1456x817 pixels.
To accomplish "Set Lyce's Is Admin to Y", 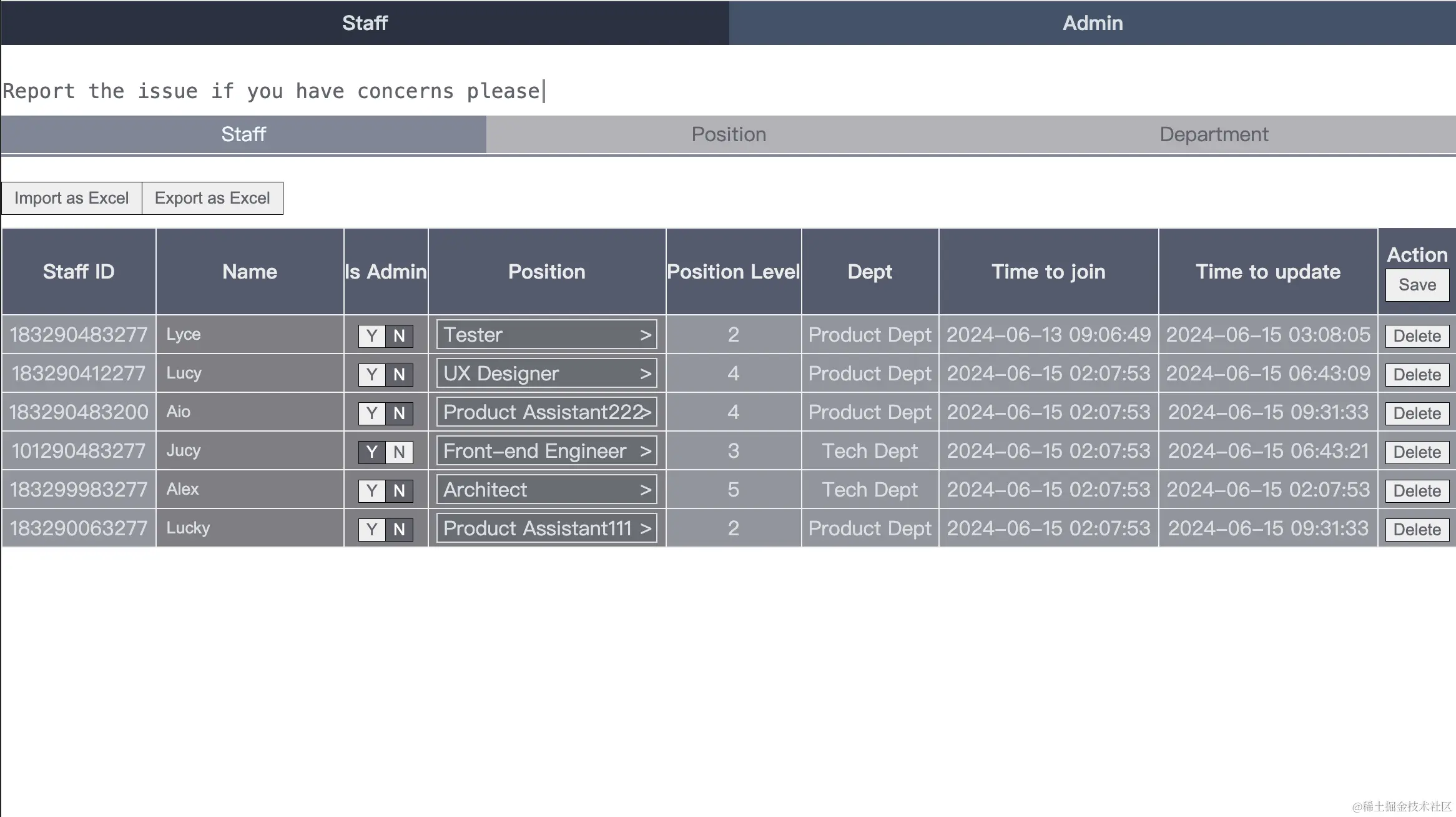I will tap(371, 336).
